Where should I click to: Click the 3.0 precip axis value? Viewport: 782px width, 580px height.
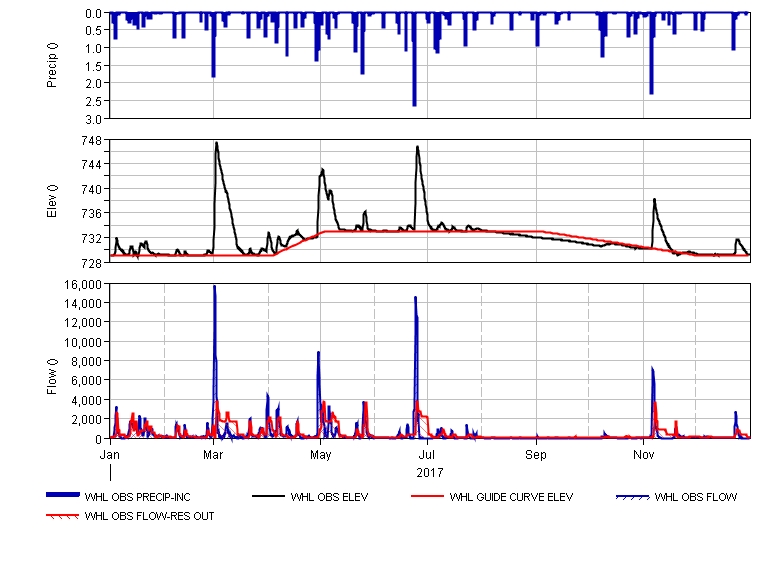point(93,119)
